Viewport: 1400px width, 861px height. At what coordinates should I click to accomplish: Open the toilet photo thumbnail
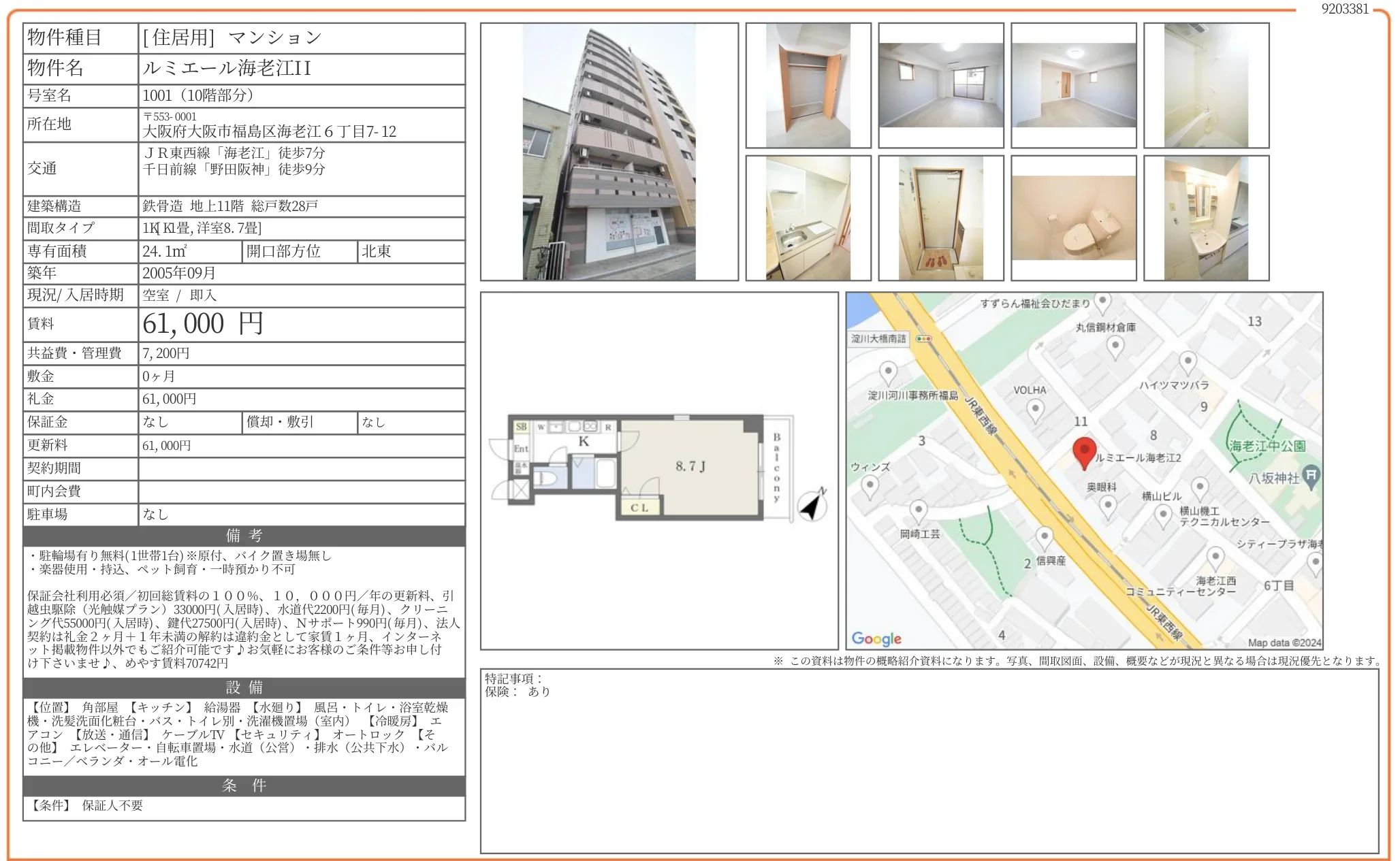click(1073, 218)
